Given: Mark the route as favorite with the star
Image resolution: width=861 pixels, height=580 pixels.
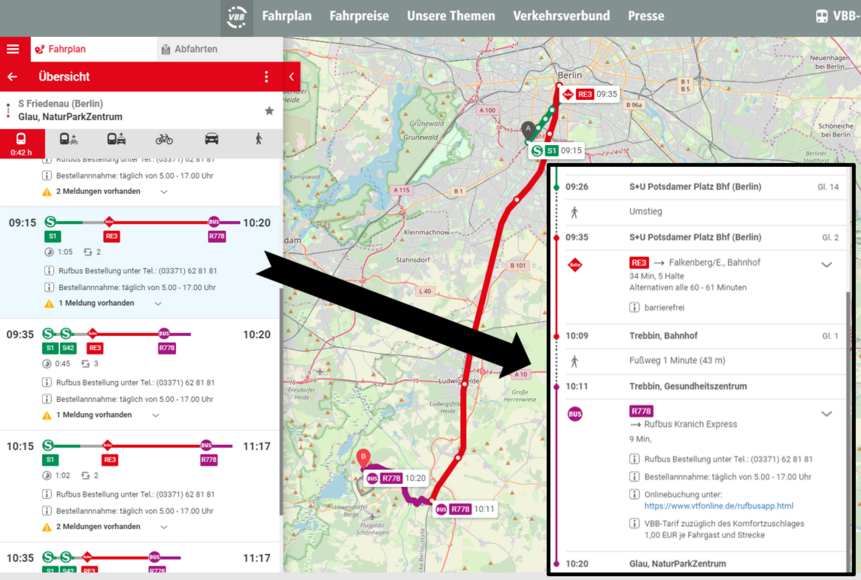Looking at the screenshot, I should click(x=269, y=111).
